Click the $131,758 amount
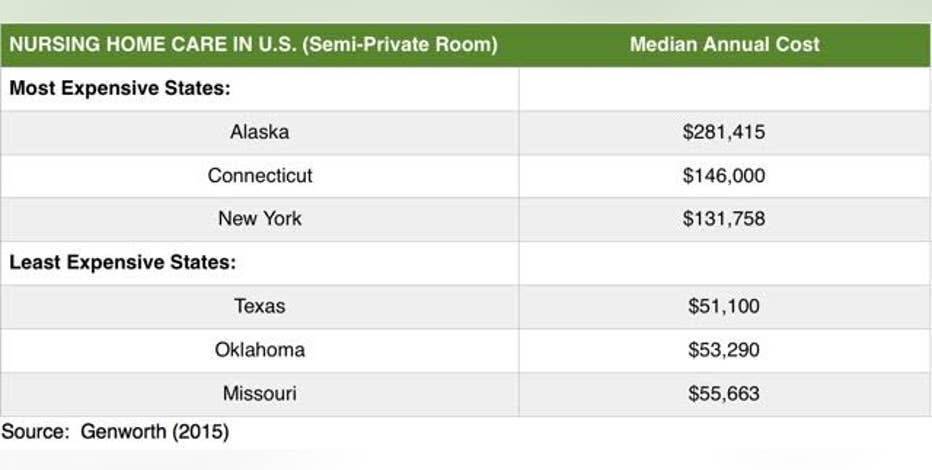 tap(724, 219)
